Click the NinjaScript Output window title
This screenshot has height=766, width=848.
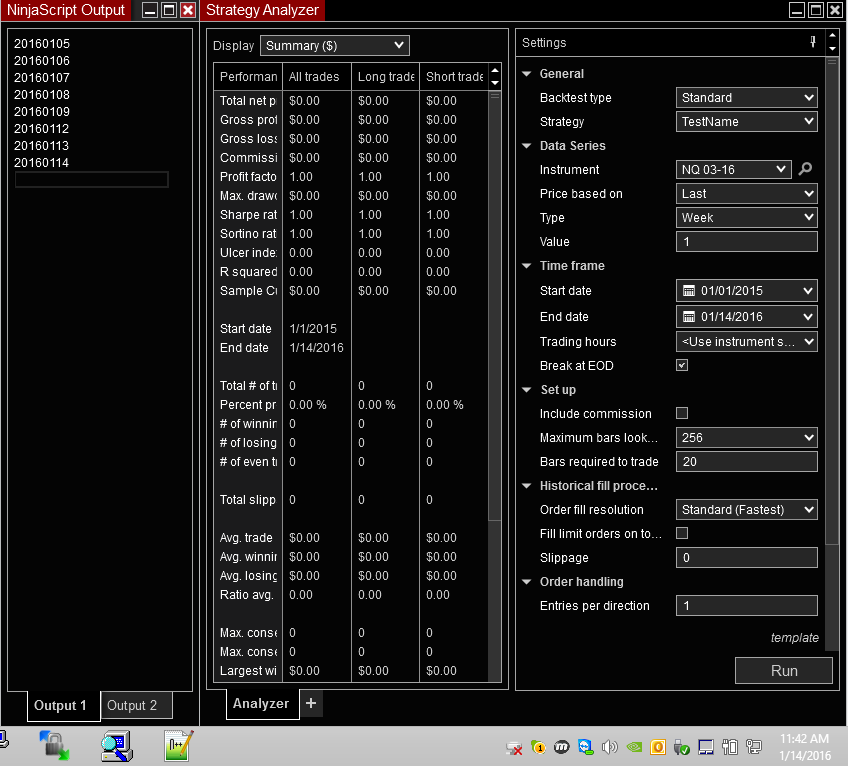tap(65, 10)
